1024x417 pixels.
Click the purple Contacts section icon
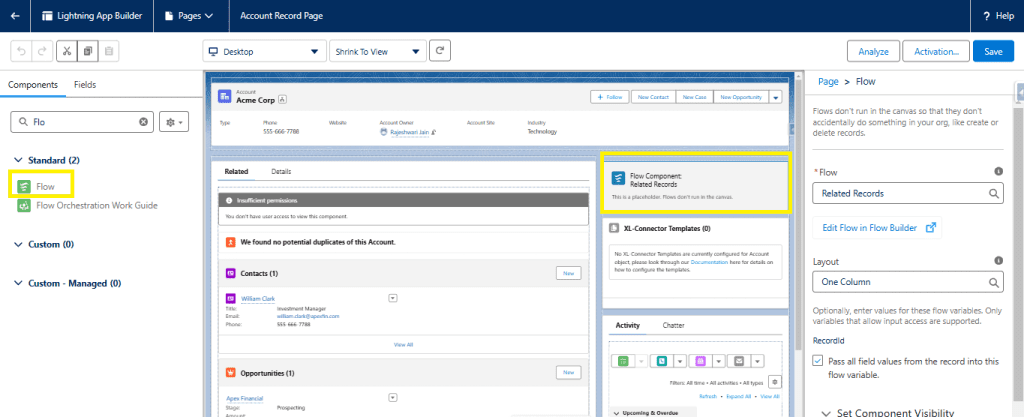[x=230, y=273]
